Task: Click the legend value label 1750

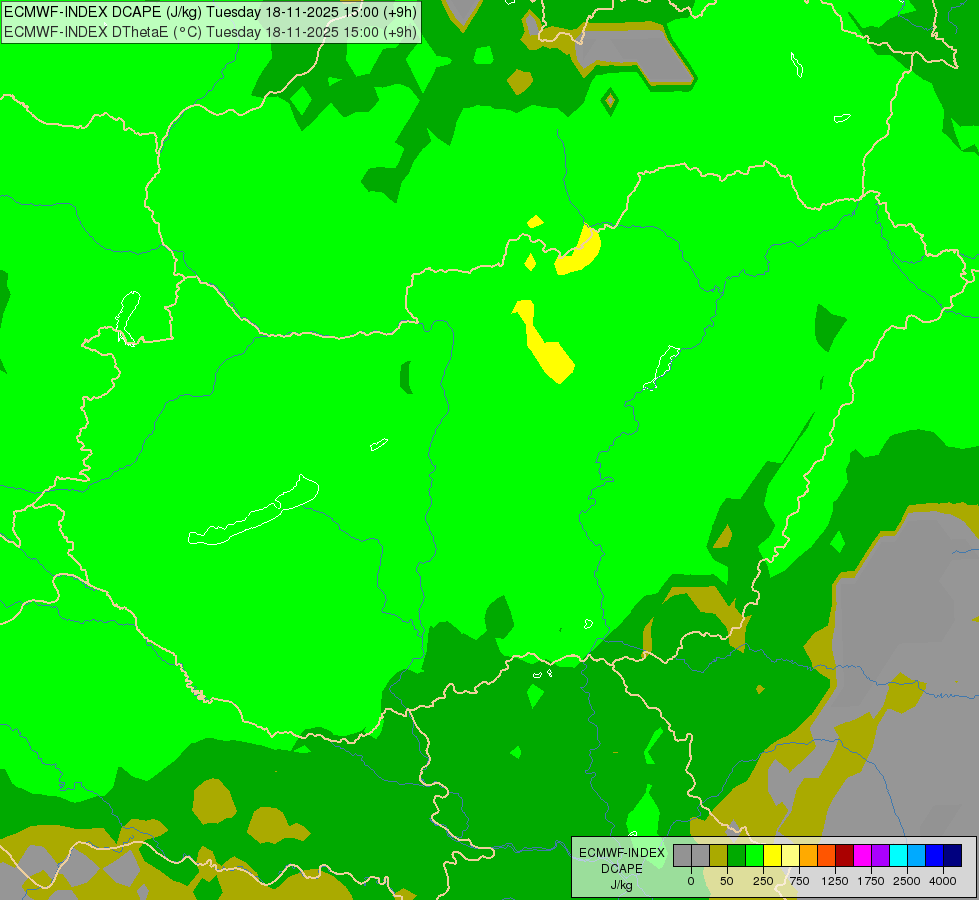Action: pos(870,881)
